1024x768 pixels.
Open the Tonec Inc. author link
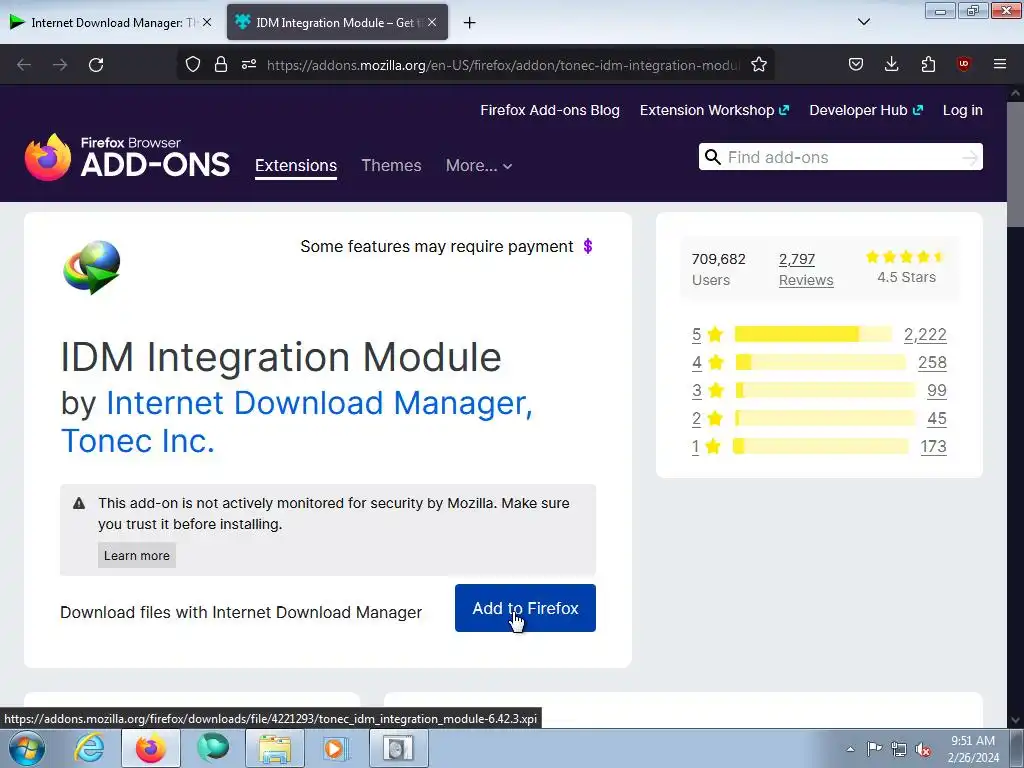click(138, 441)
